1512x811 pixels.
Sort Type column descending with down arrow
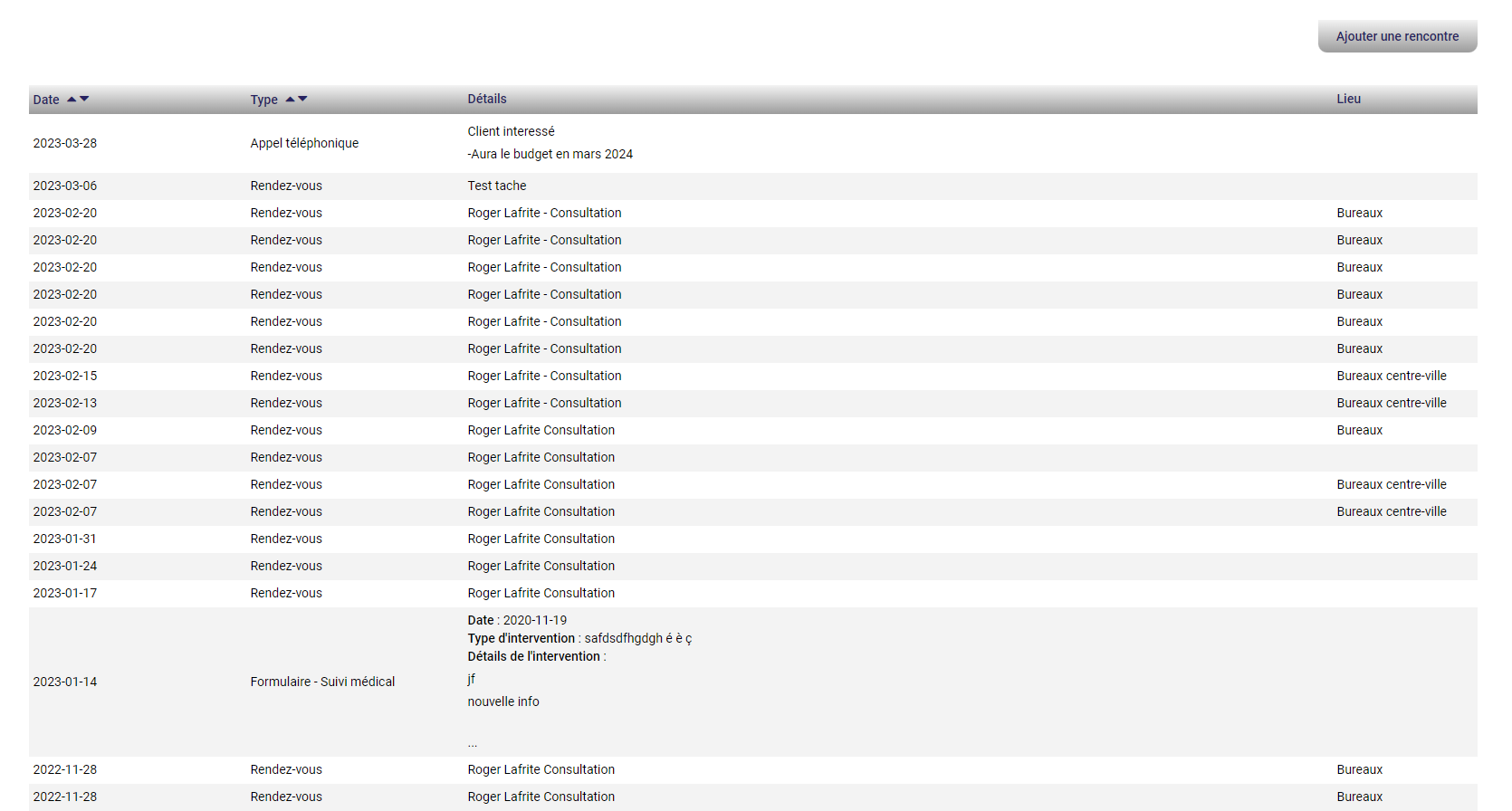[302, 99]
